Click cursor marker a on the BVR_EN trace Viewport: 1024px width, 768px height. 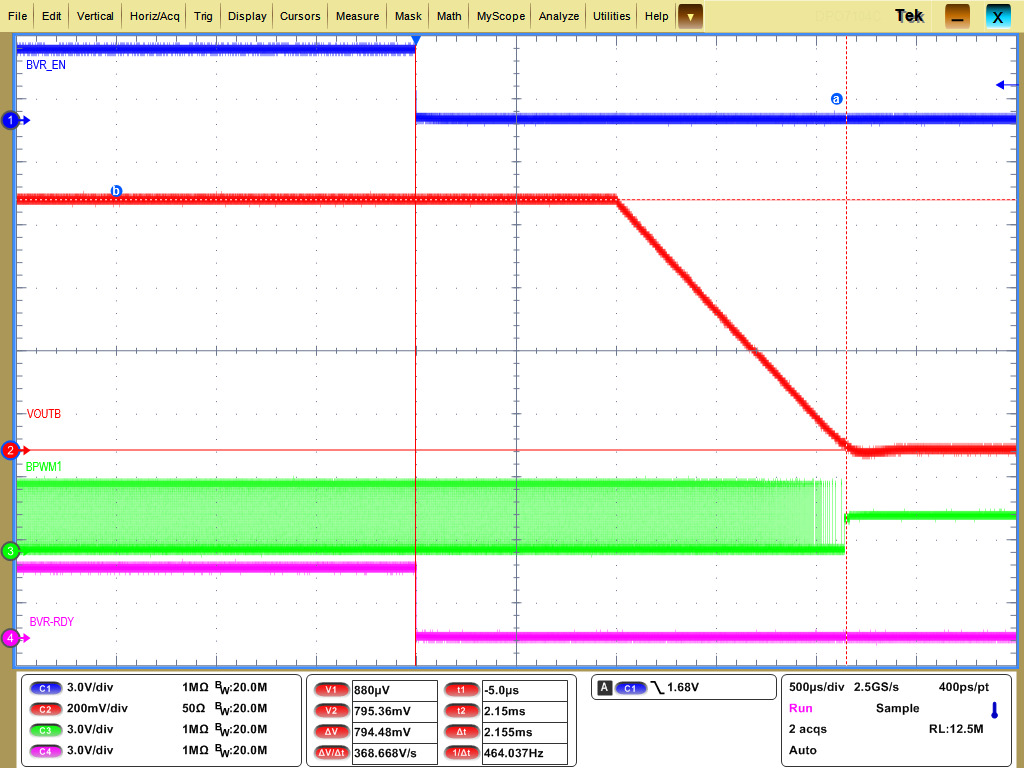(836, 98)
